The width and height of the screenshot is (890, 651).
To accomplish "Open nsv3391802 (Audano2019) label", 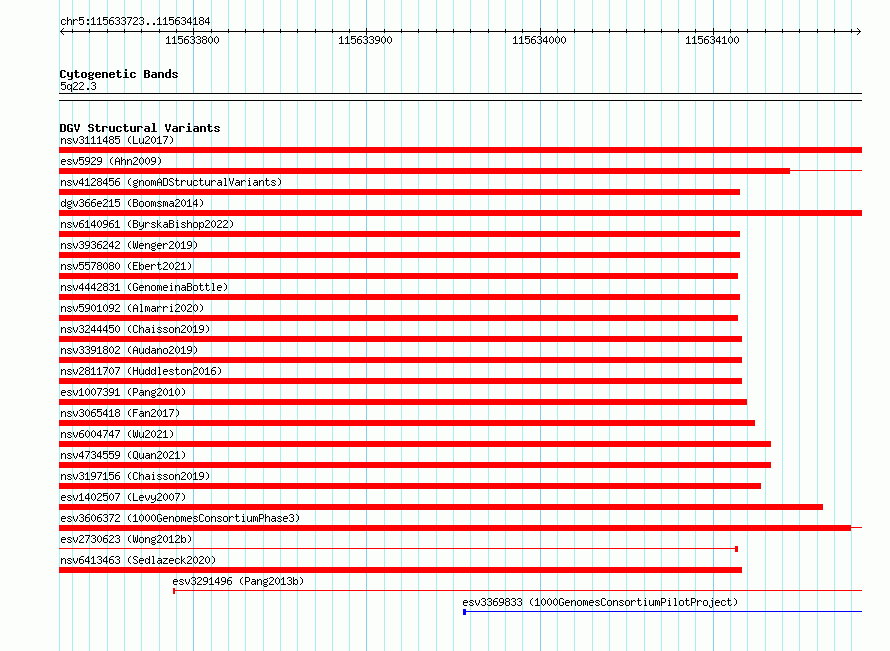I will (x=129, y=350).
